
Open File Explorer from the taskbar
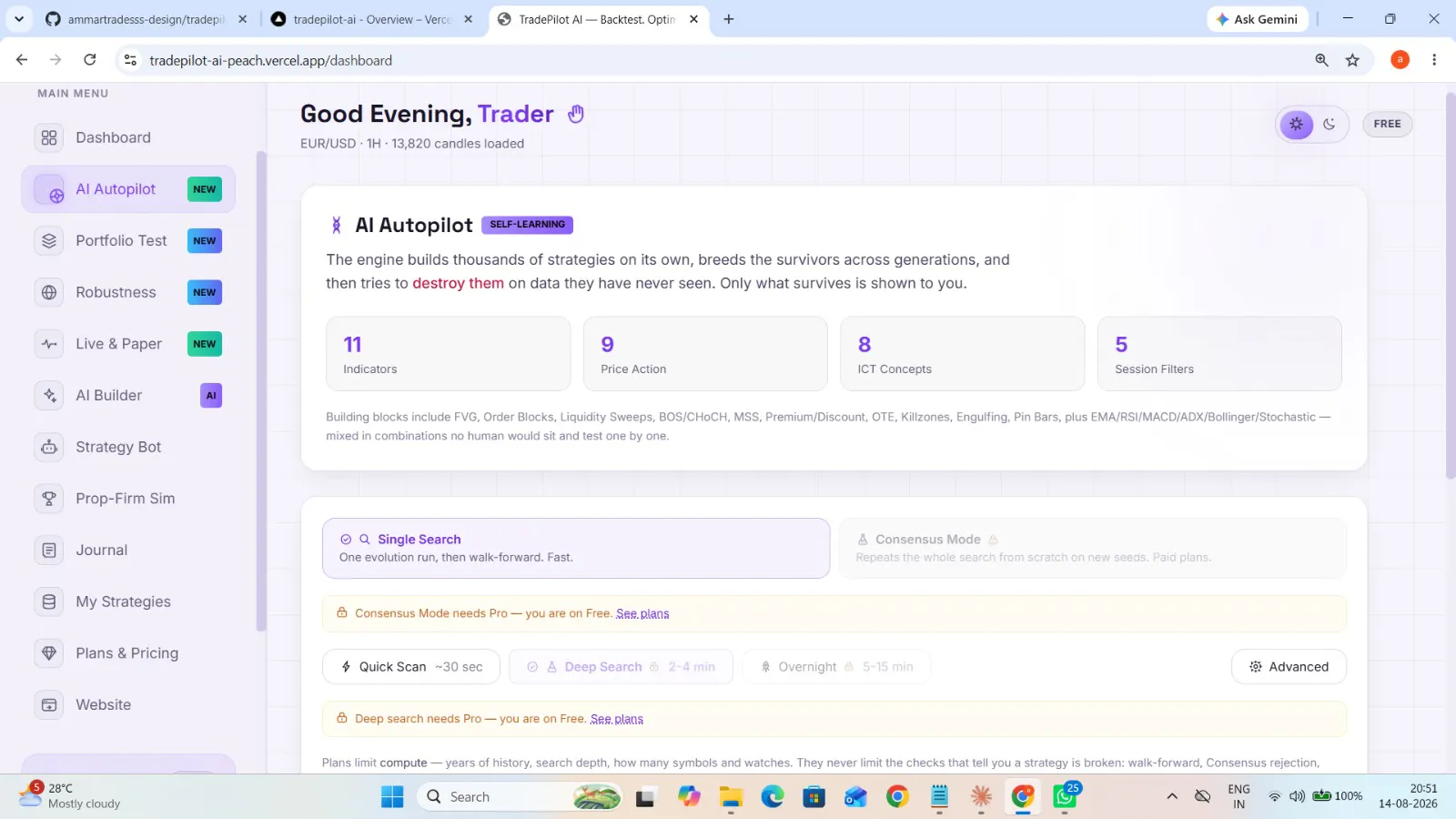click(x=731, y=797)
